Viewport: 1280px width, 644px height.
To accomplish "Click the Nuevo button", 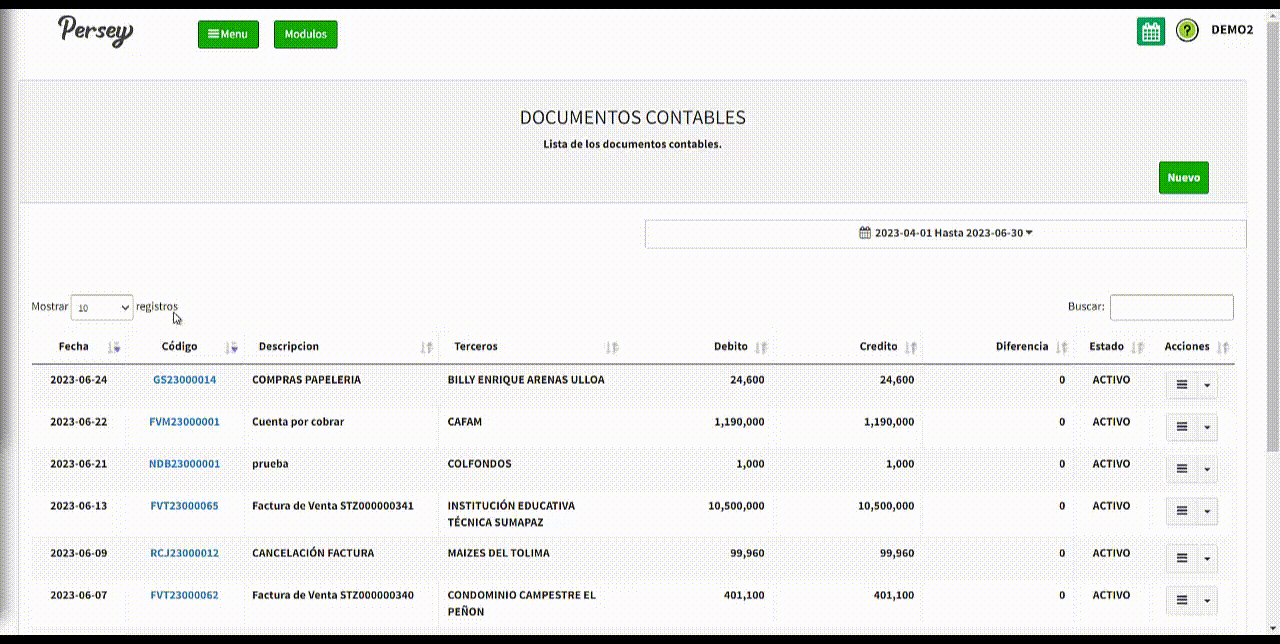I will coord(1183,178).
